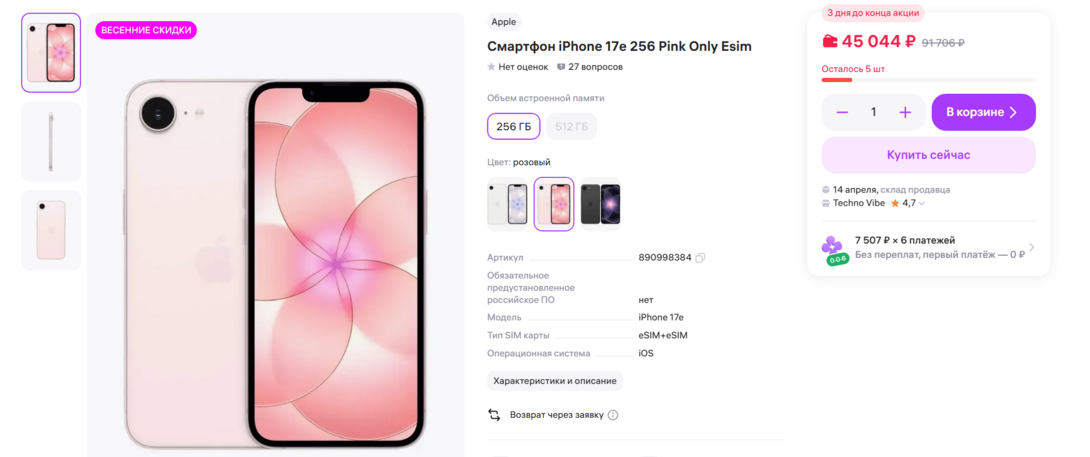Open cart via "В корзине" button
Viewport: 1090px width, 457px height.
[x=983, y=112]
